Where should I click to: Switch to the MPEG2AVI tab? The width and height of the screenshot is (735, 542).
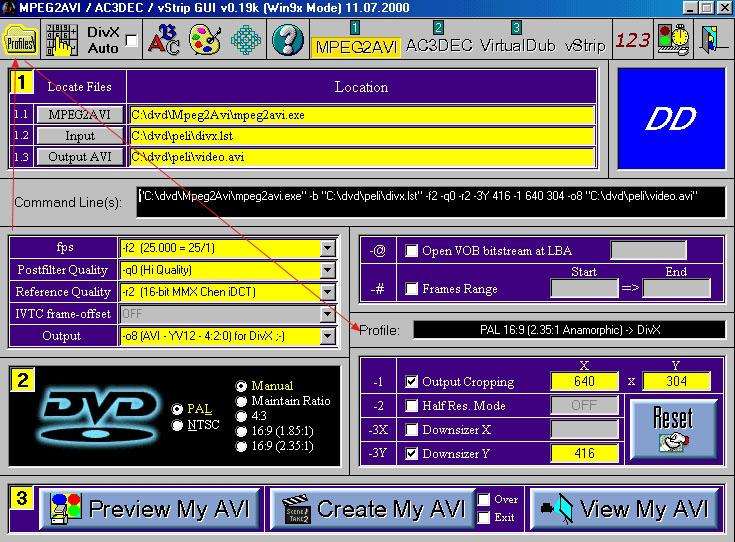[356, 47]
